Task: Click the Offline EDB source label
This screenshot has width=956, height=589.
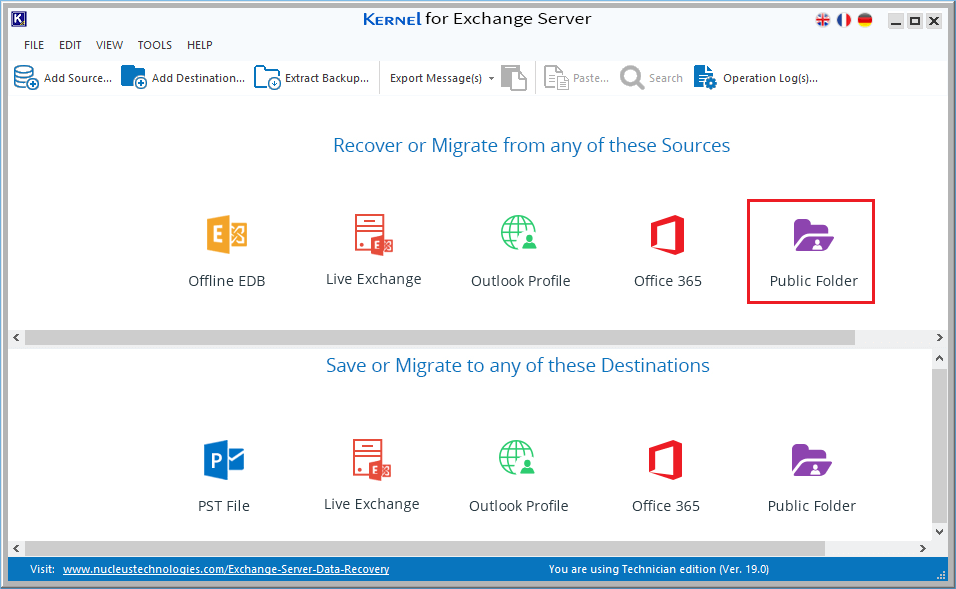Action: [227, 281]
